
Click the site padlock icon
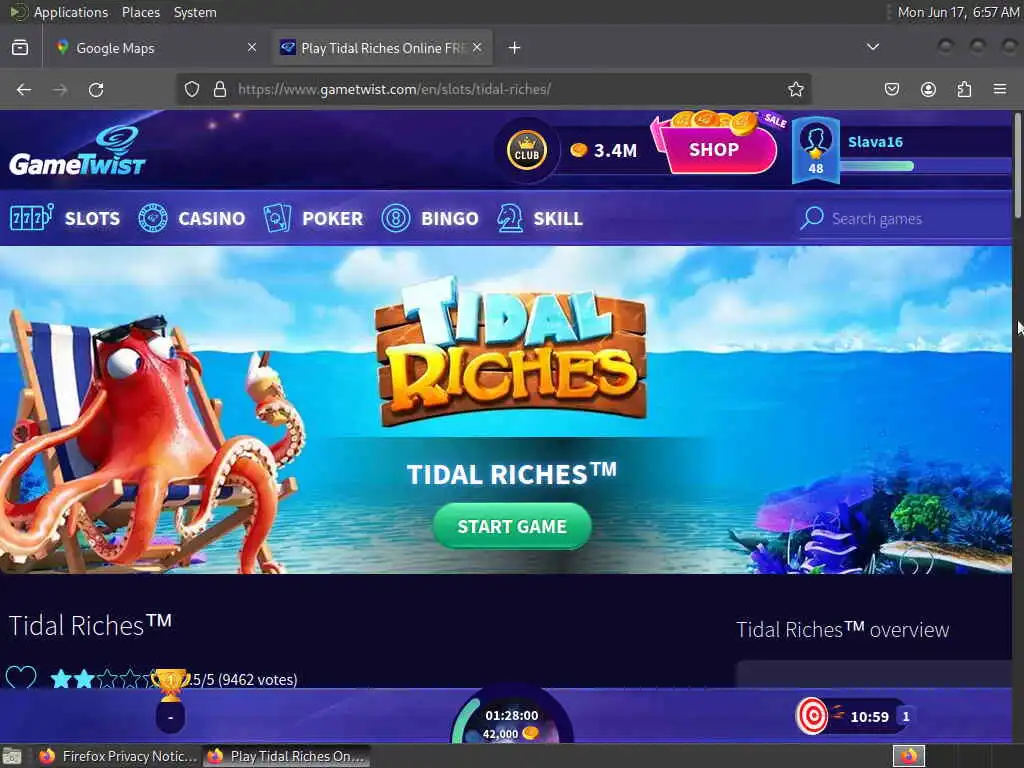(220, 89)
